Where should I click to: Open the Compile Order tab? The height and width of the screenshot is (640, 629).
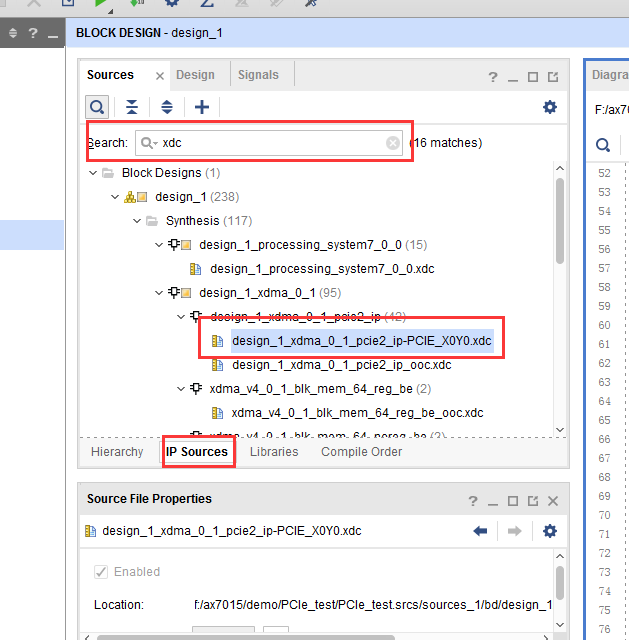[361, 452]
